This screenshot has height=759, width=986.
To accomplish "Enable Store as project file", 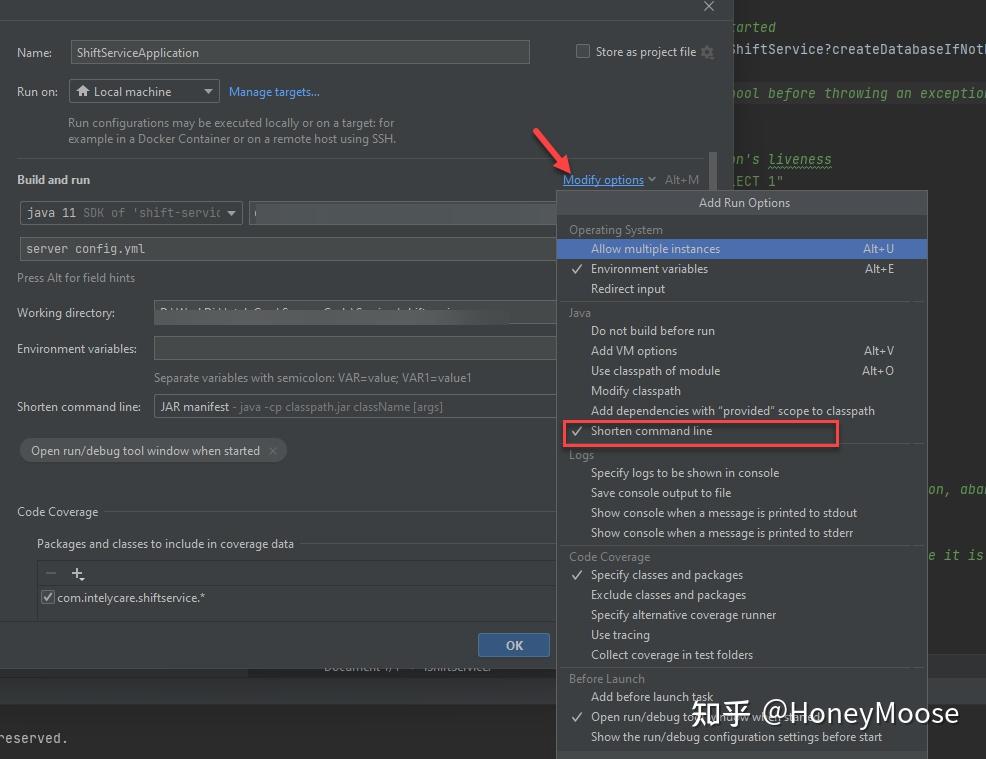I will [583, 52].
